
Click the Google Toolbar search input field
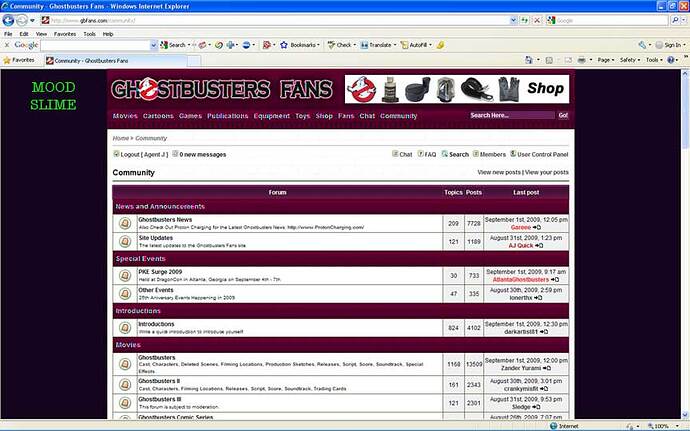pos(95,45)
